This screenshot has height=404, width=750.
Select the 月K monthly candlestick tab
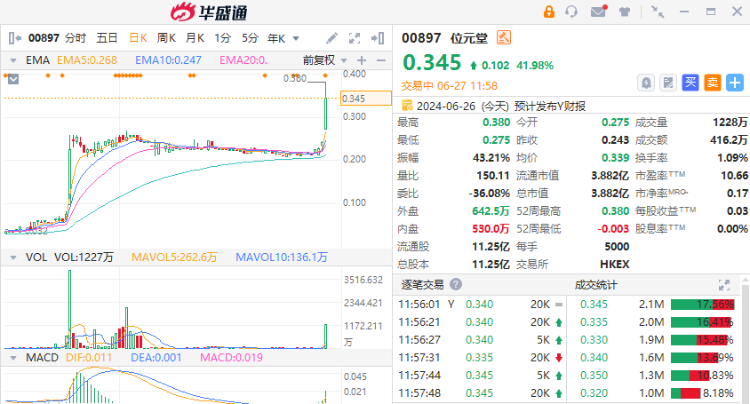pos(195,38)
